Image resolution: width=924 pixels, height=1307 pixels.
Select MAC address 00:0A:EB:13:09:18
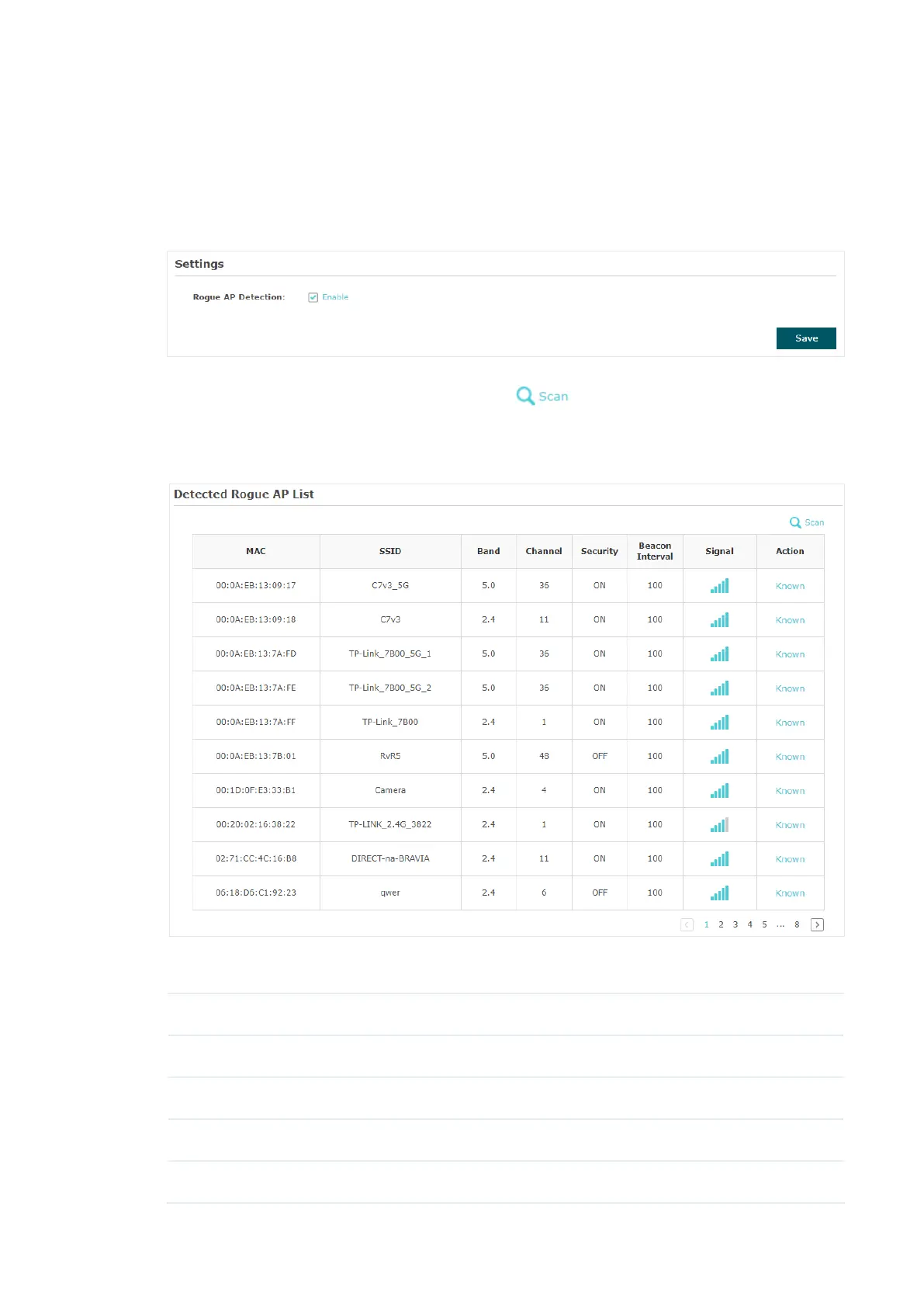click(x=256, y=620)
